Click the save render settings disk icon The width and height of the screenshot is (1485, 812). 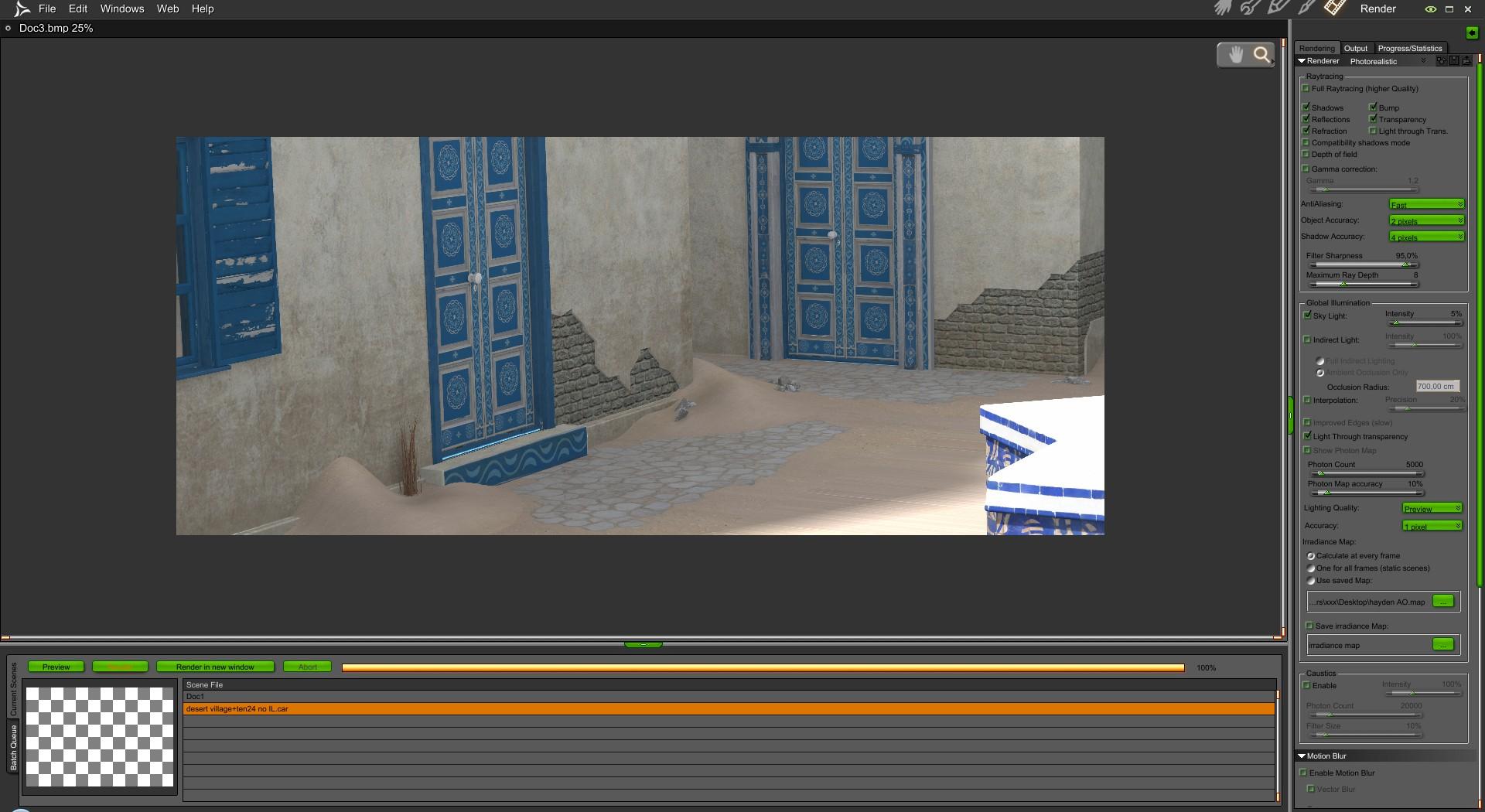(x=1454, y=60)
